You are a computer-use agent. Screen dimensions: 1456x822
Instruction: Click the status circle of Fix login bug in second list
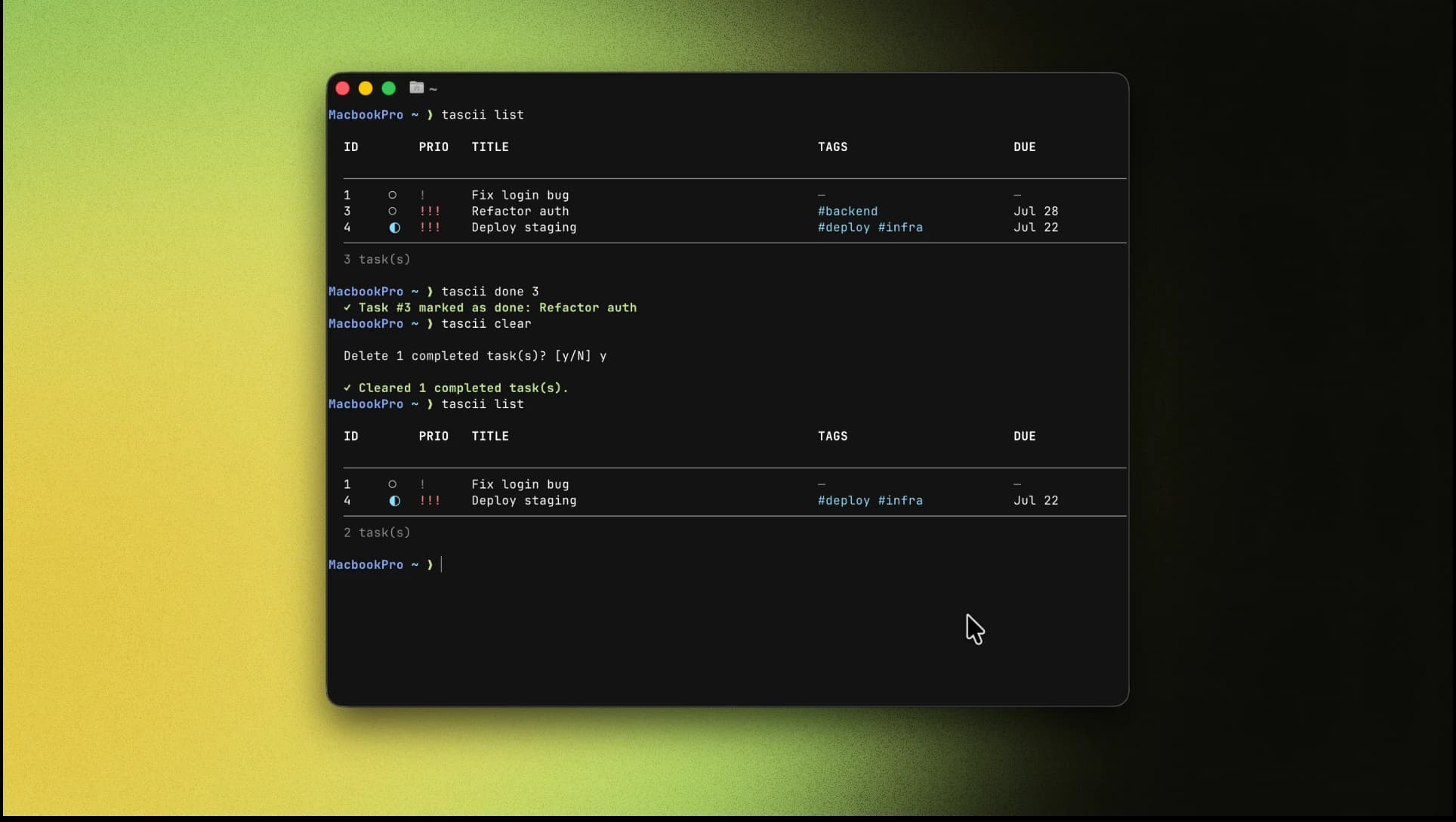(x=392, y=484)
